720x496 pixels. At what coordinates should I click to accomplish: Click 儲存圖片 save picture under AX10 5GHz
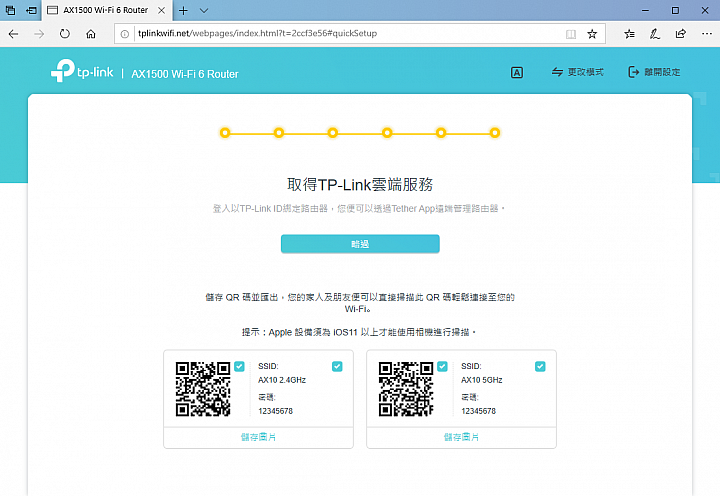coord(461,437)
